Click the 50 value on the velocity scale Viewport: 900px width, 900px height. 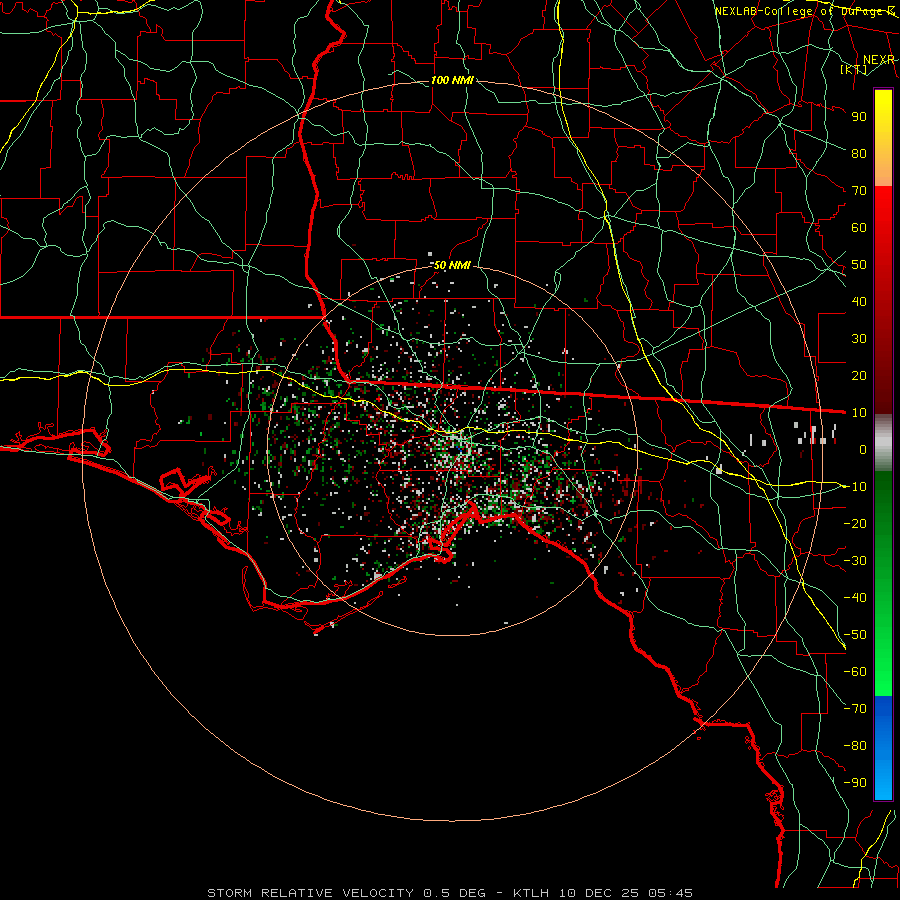[859, 265]
